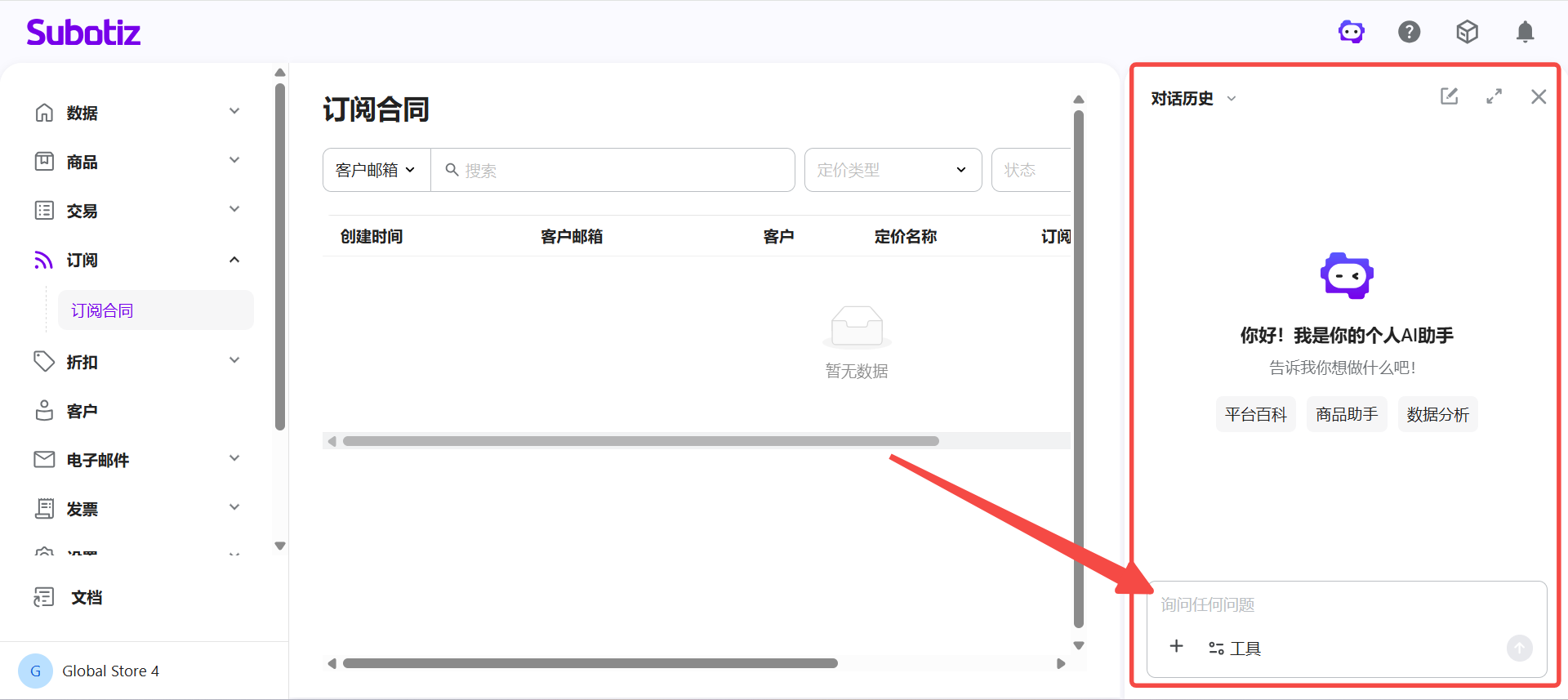The height and width of the screenshot is (700, 1568).
Task: Click the help question mark icon
Action: [x=1409, y=32]
